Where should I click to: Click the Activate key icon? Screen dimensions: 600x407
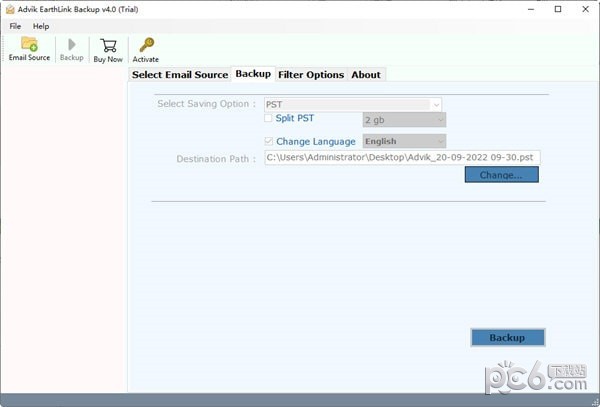pyautogui.click(x=146, y=45)
